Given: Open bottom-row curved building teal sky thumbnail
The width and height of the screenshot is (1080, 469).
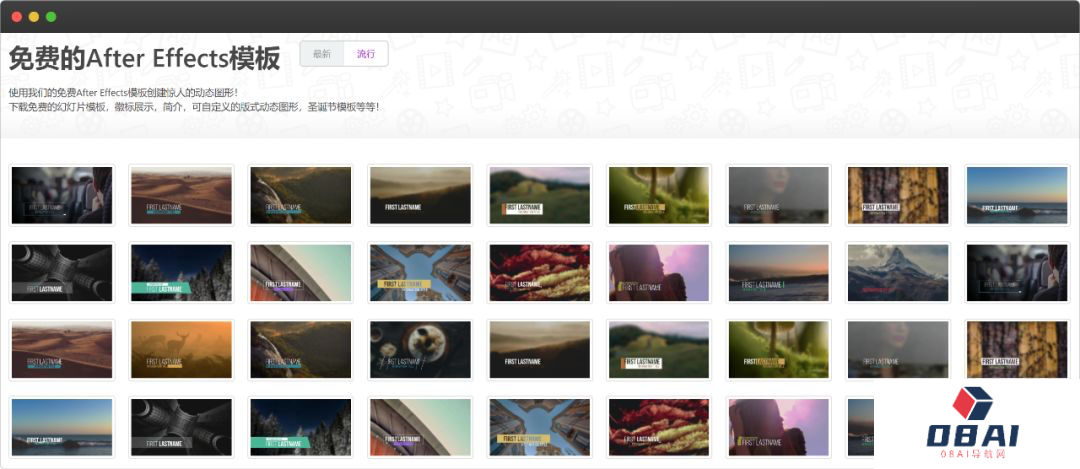Looking at the screenshot, I should (420, 427).
